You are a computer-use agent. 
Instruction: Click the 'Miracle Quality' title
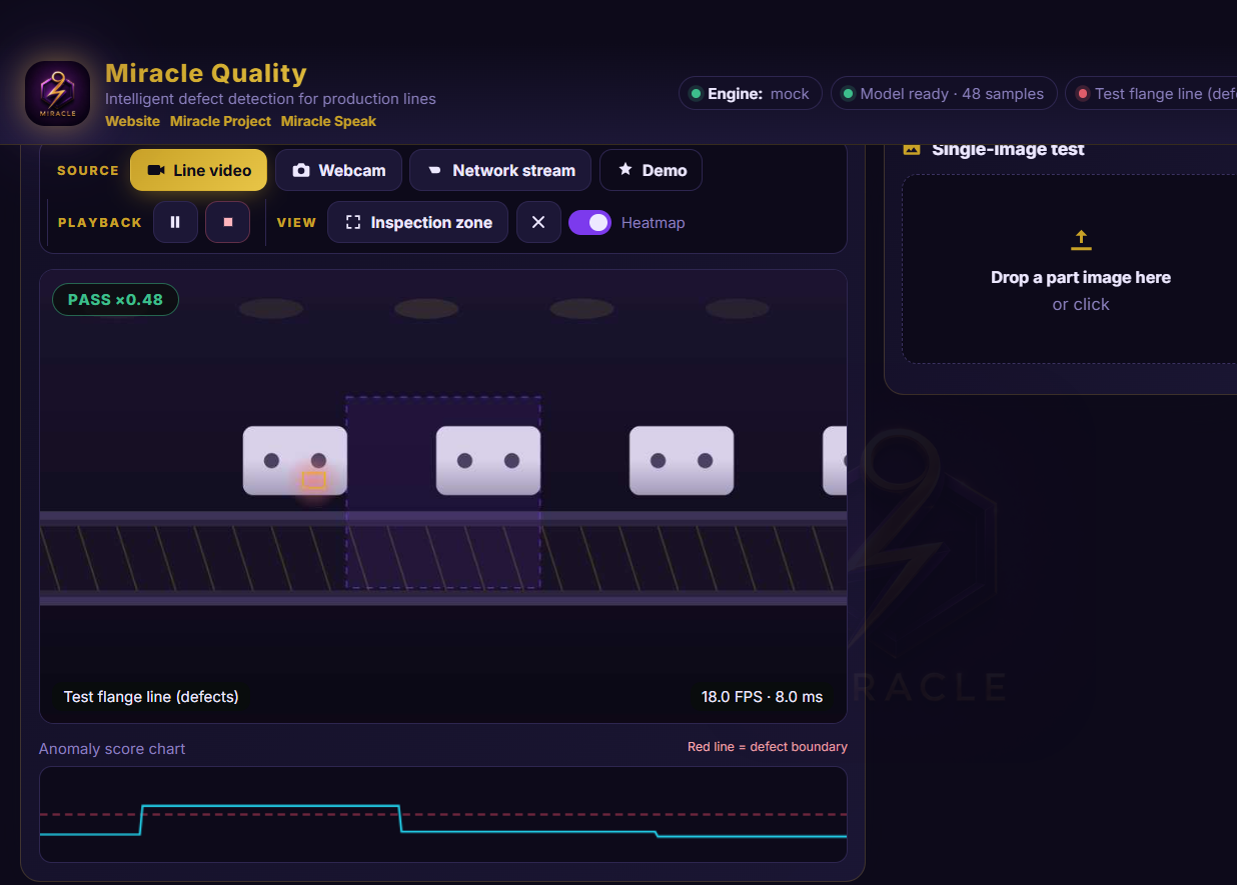206,73
